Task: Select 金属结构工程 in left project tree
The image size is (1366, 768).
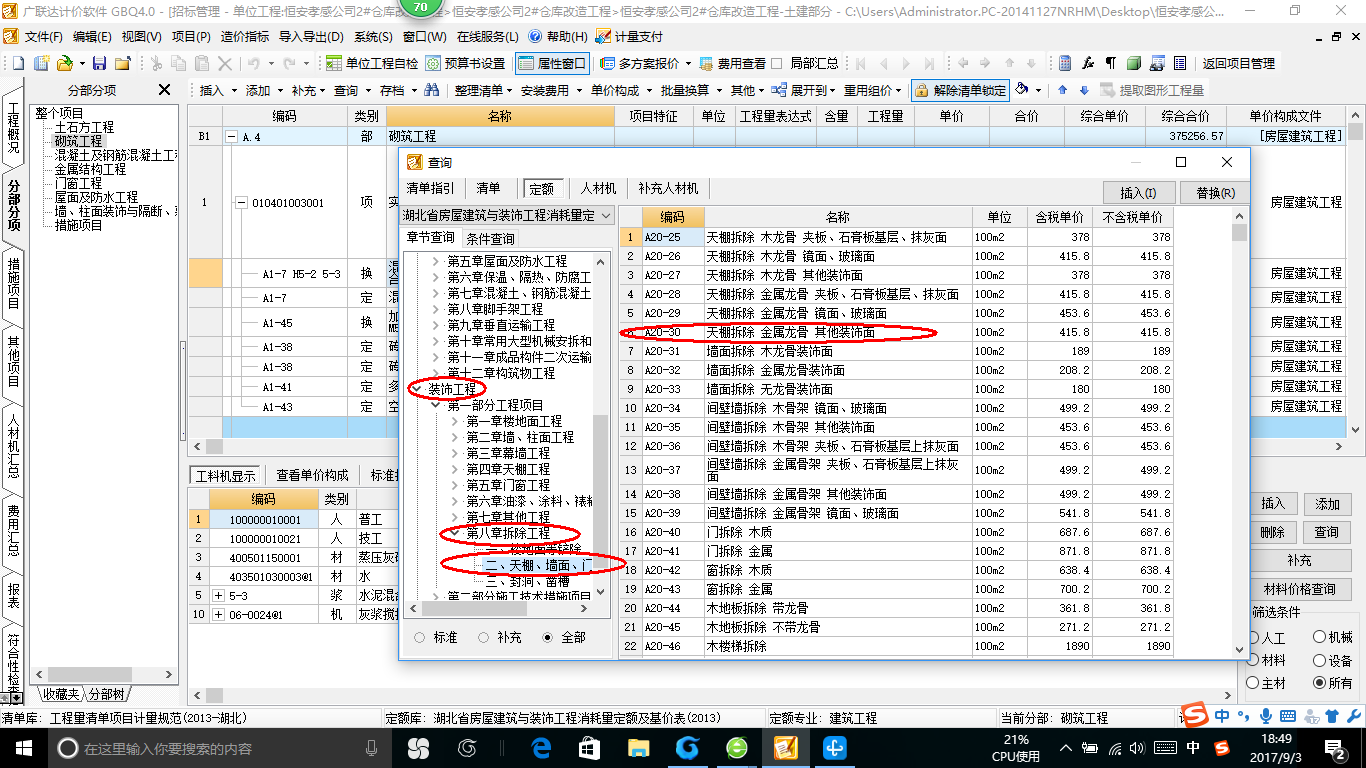Action: tap(90, 169)
